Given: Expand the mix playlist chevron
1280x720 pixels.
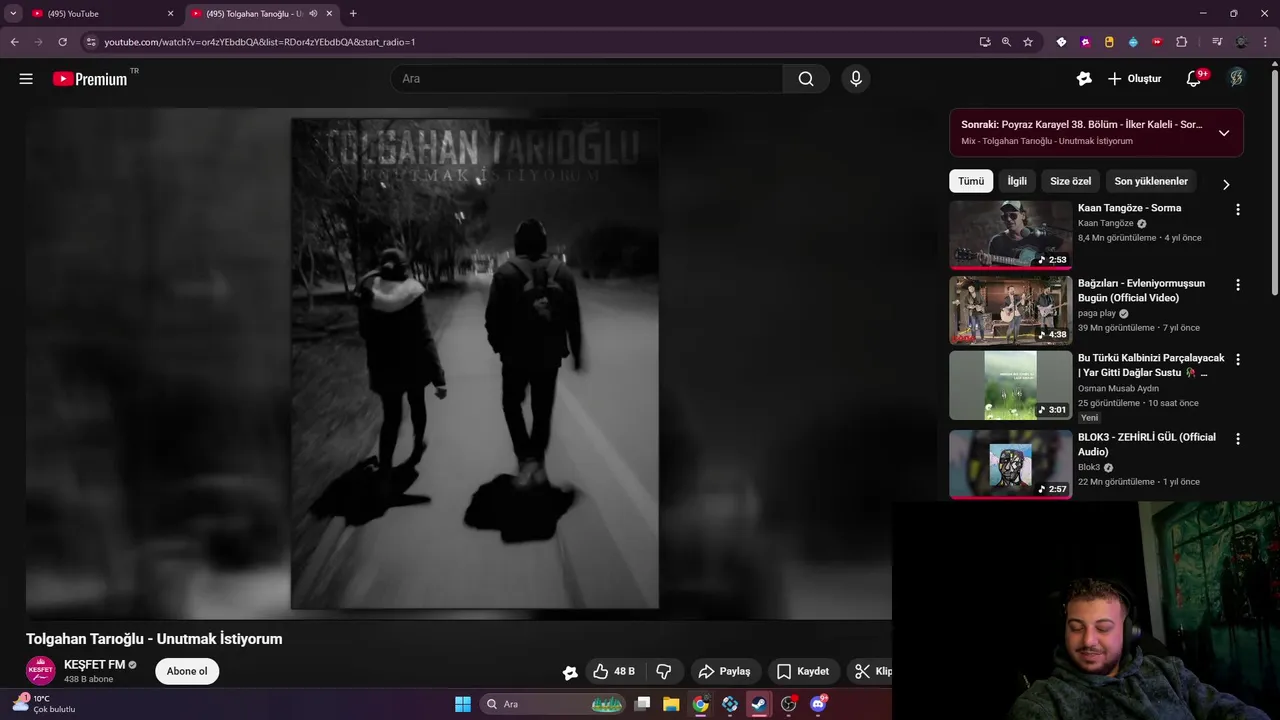Looking at the screenshot, I should (x=1224, y=133).
